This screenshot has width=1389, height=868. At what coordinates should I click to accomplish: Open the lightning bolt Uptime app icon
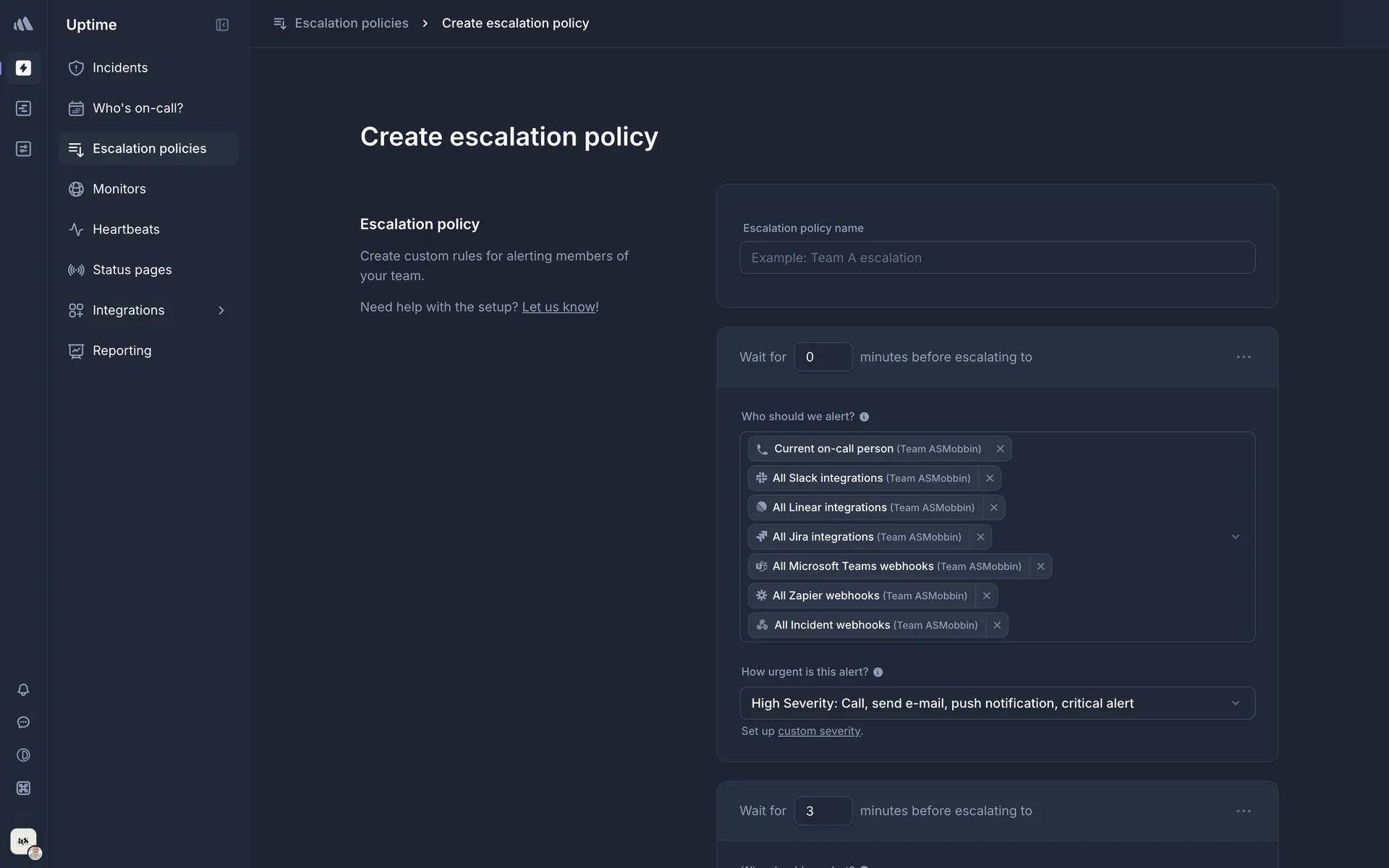23,68
